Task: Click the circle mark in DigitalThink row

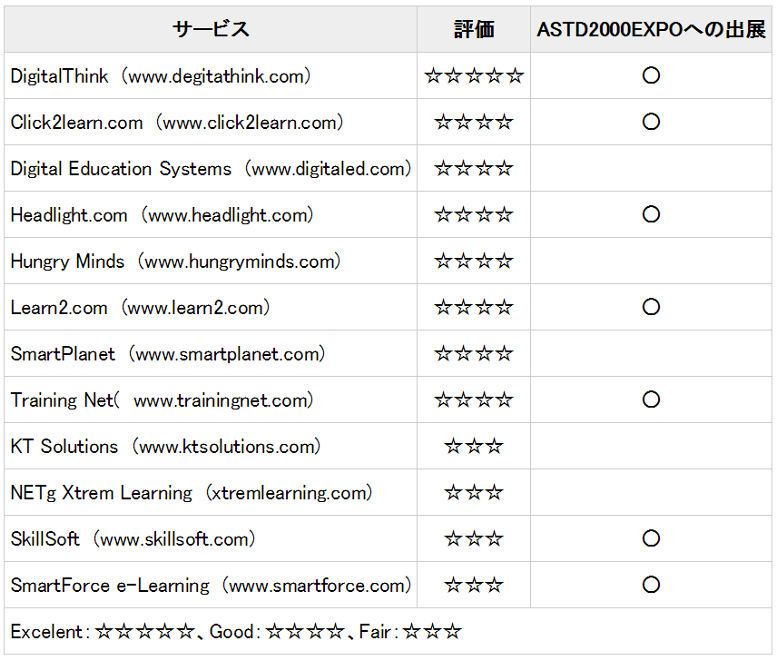Action: [651, 76]
